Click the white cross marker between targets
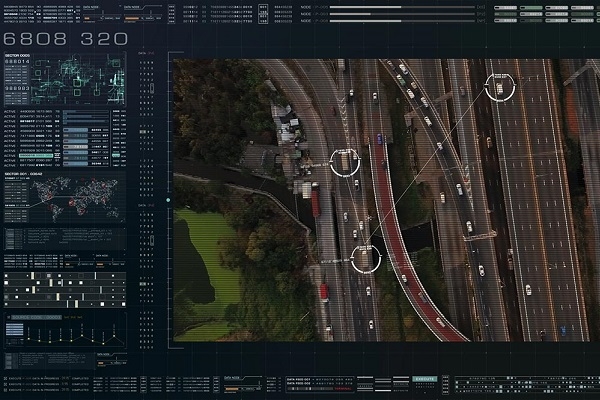 point(368,217)
